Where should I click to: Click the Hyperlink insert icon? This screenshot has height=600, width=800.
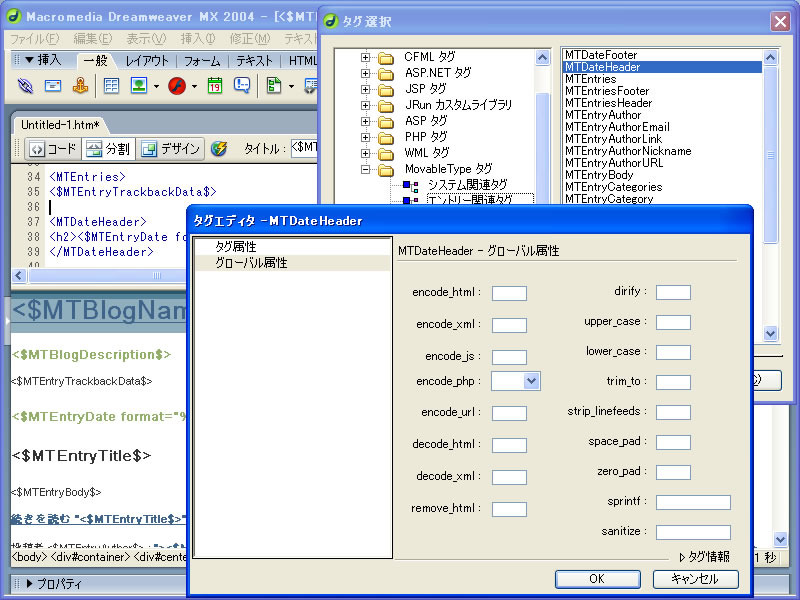click(x=25, y=87)
